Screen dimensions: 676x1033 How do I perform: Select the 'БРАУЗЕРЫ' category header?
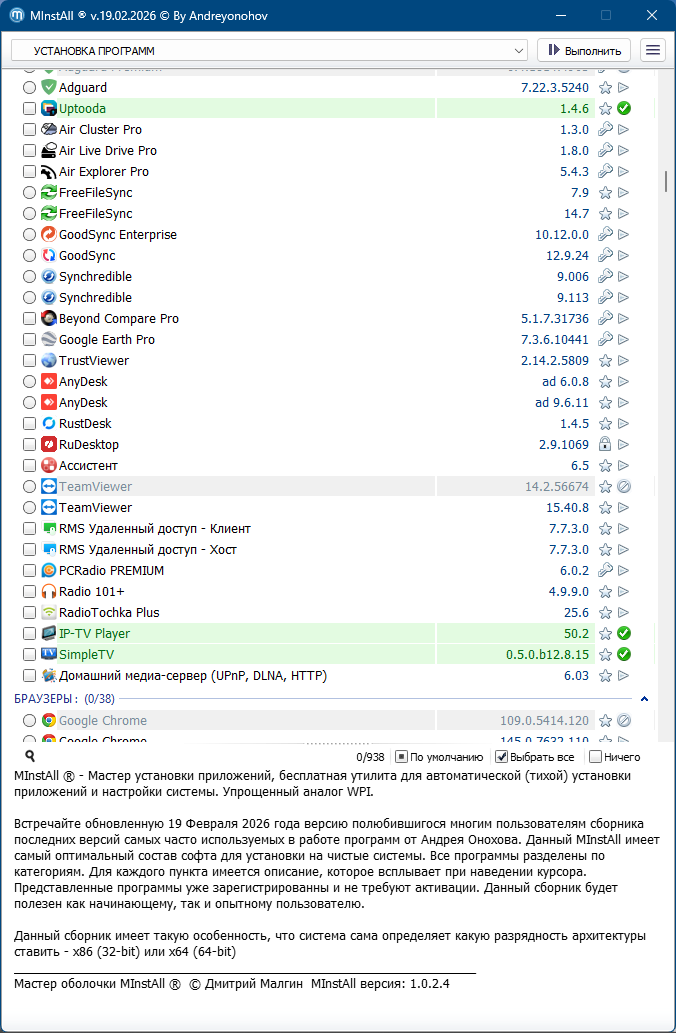(46, 699)
